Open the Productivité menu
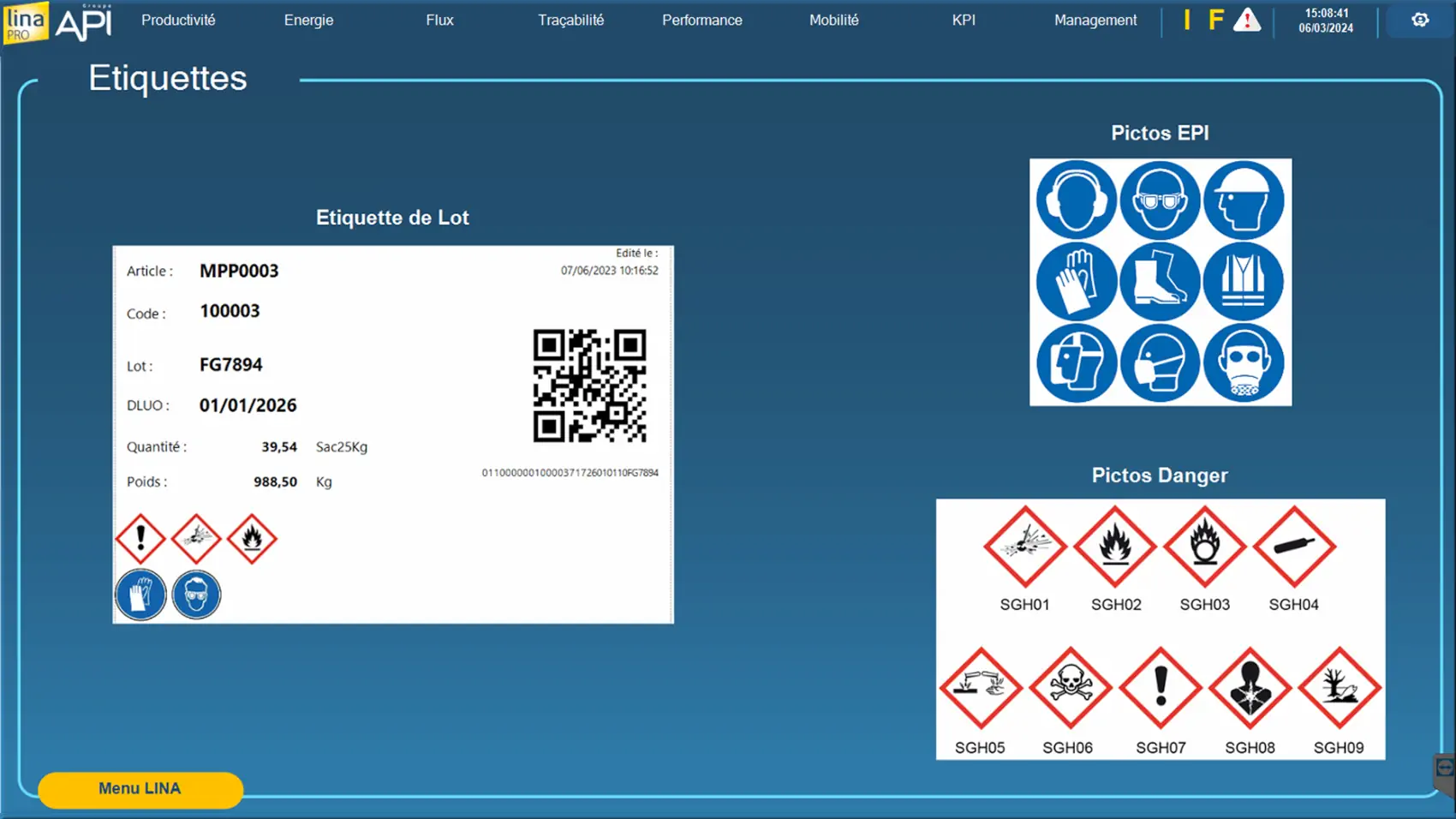The height and width of the screenshot is (819, 1456). click(178, 20)
